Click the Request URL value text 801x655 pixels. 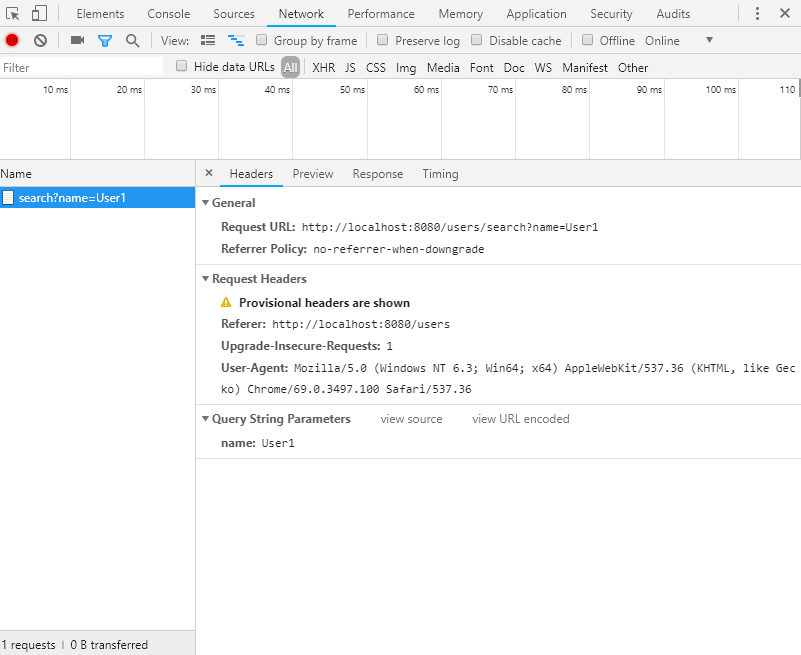pos(450,227)
